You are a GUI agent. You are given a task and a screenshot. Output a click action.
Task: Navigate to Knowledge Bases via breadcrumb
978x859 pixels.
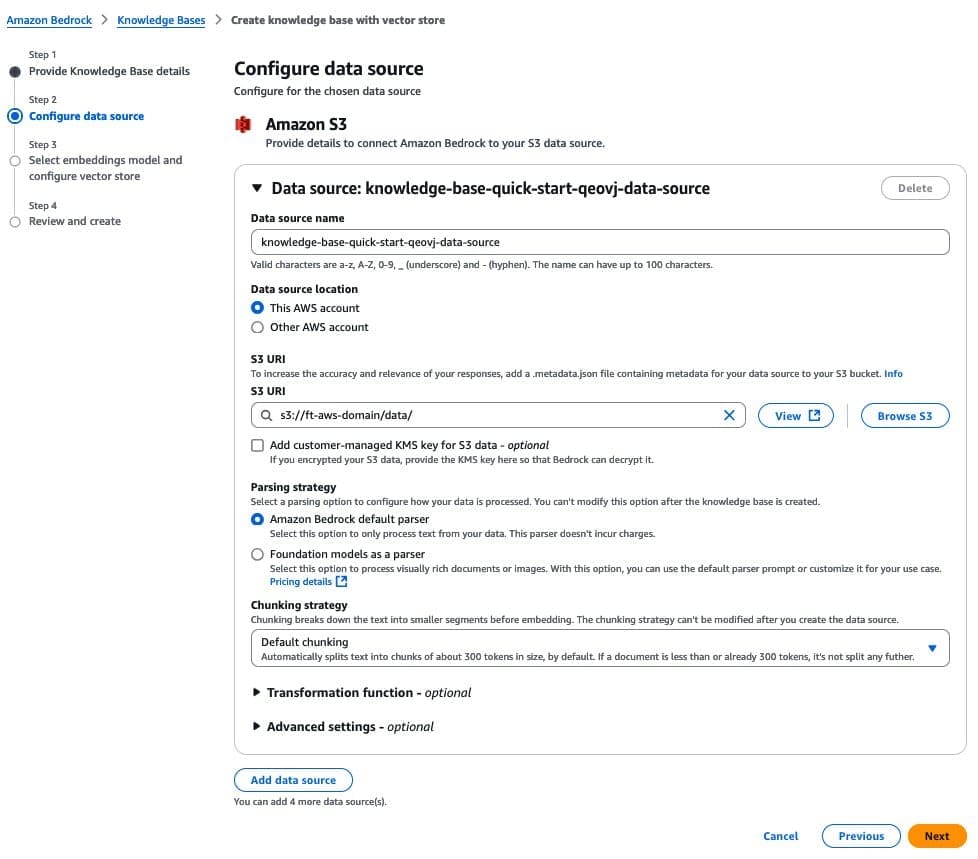[161, 19]
